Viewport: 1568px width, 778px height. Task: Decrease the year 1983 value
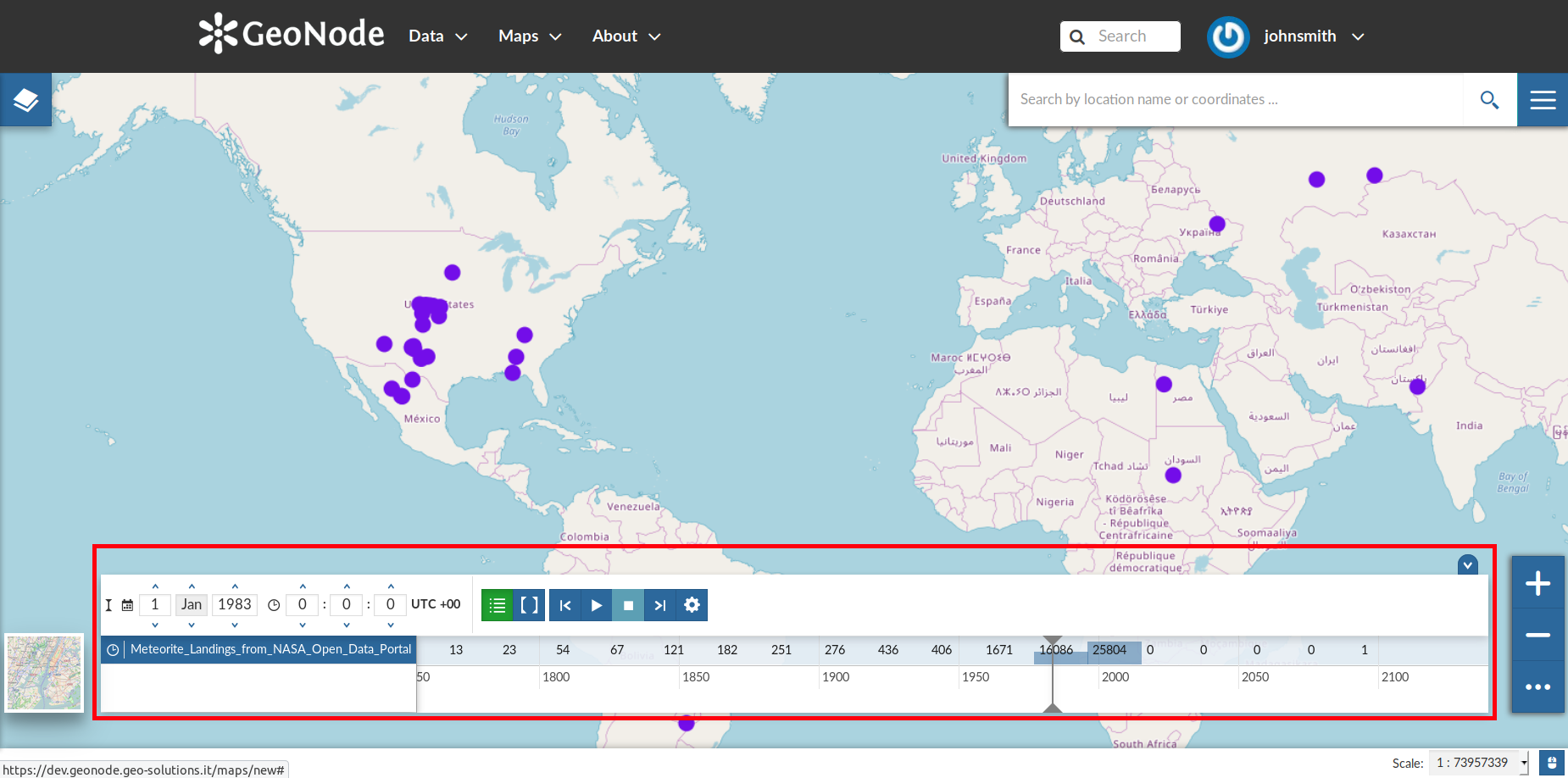(x=235, y=625)
